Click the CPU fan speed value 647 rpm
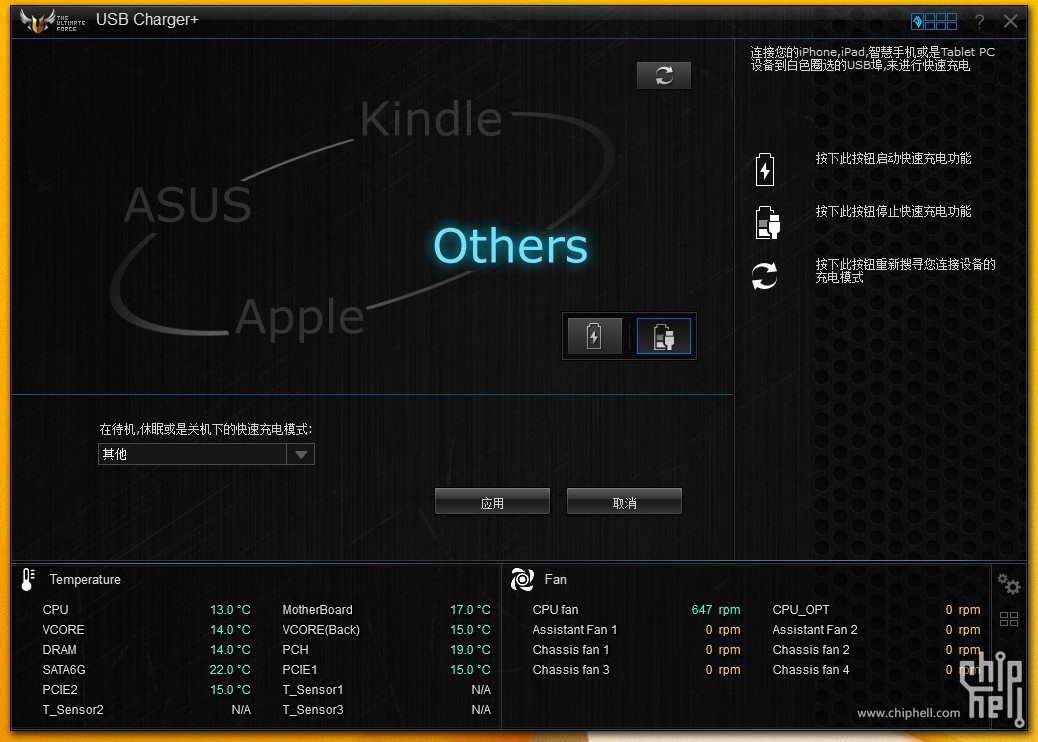The height and width of the screenshot is (742, 1038). (716, 610)
